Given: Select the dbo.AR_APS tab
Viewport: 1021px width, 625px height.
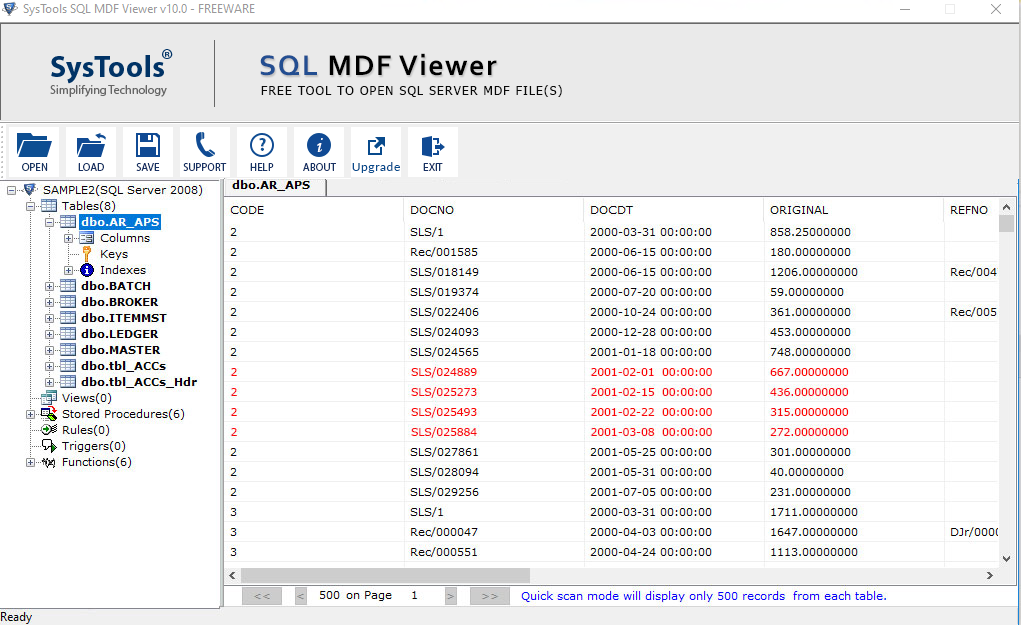Looking at the screenshot, I should (274, 186).
